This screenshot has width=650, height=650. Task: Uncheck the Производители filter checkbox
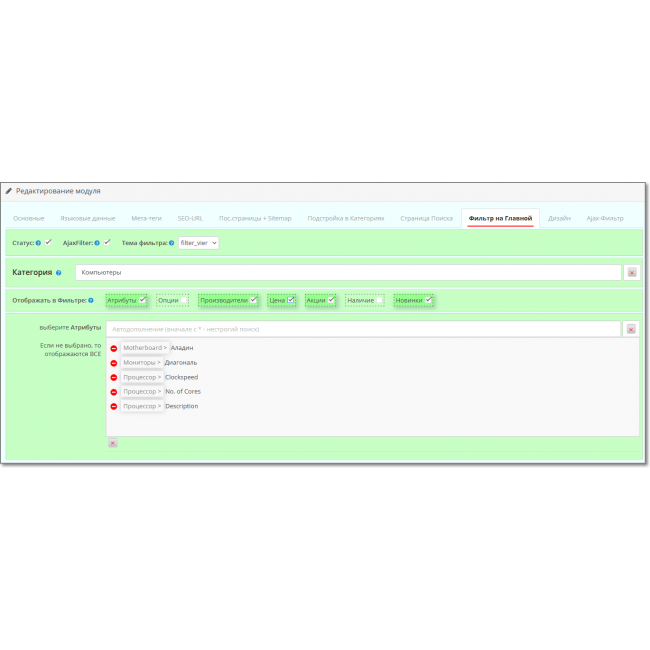(254, 299)
